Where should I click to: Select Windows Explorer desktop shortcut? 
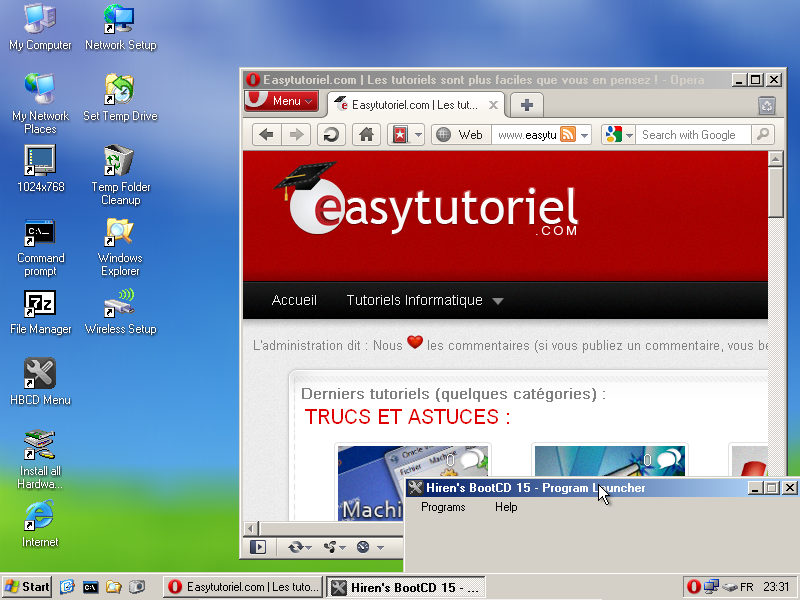(x=120, y=247)
